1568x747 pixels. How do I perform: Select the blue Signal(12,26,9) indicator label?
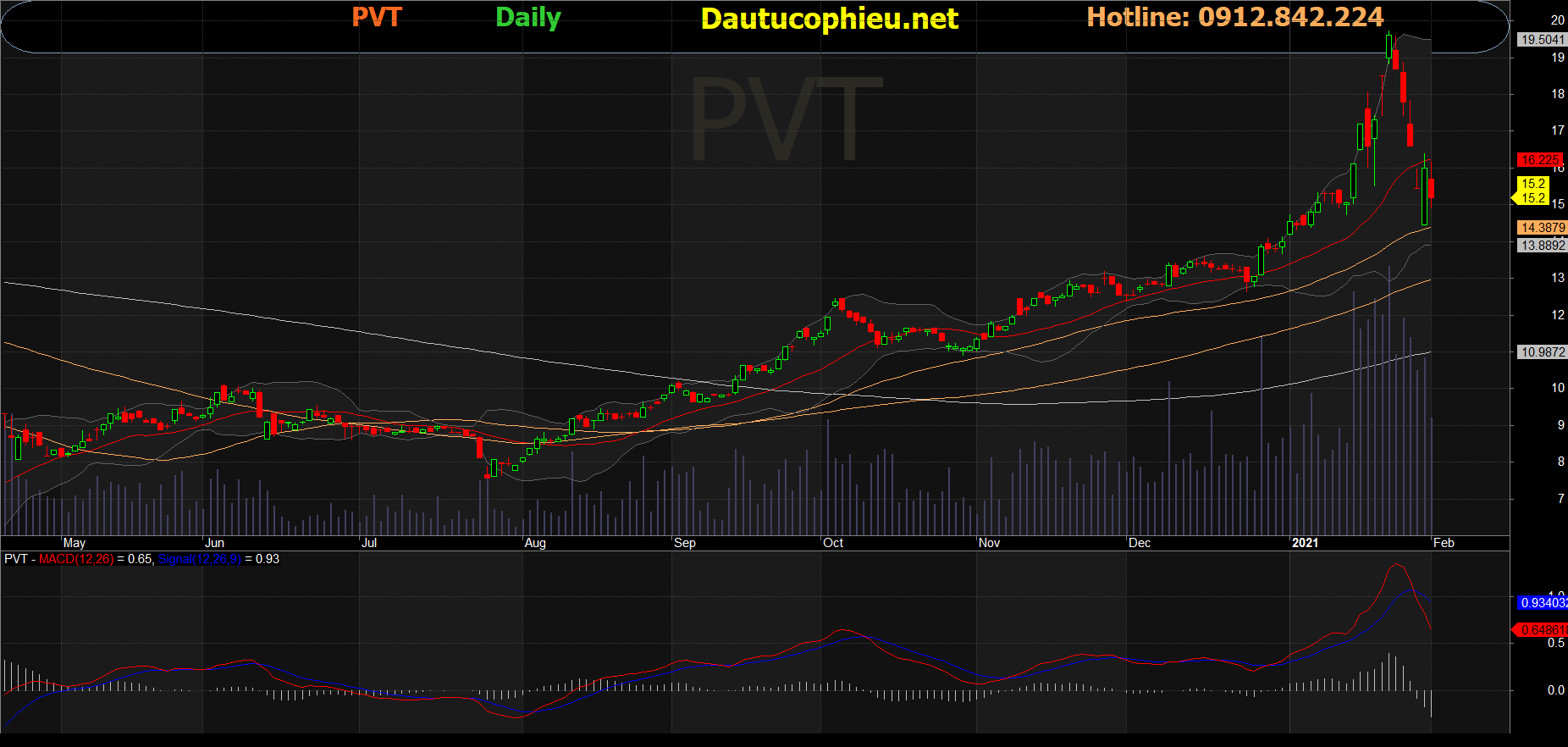199,559
